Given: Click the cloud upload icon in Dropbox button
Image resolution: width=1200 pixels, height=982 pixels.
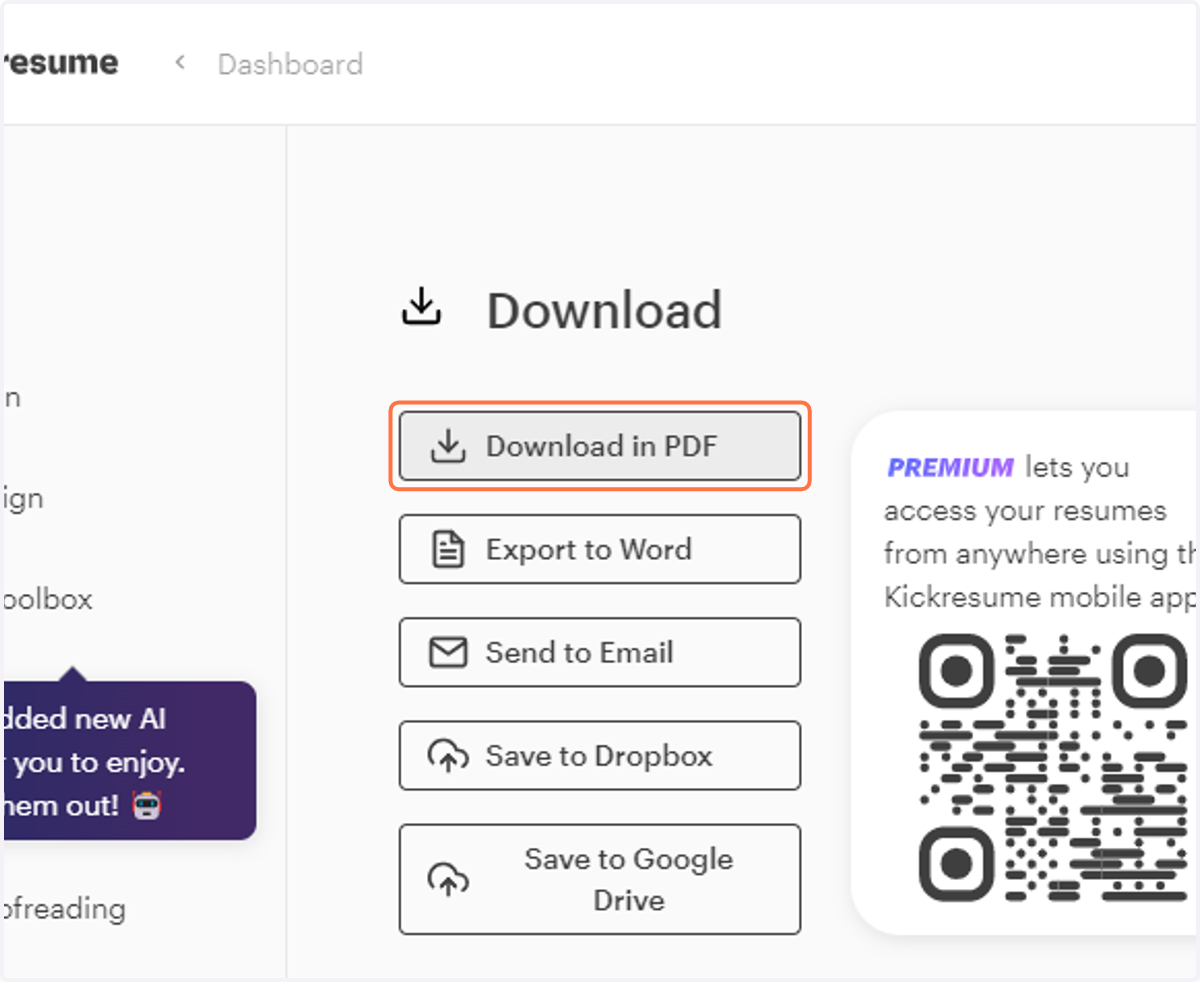Looking at the screenshot, I should pos(448,756).
